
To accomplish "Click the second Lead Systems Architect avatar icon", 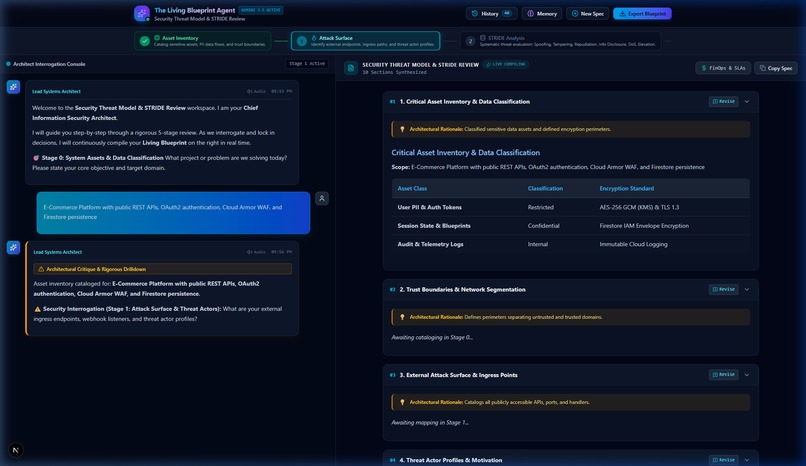I will pyautogui.click(x=13, y=248).
